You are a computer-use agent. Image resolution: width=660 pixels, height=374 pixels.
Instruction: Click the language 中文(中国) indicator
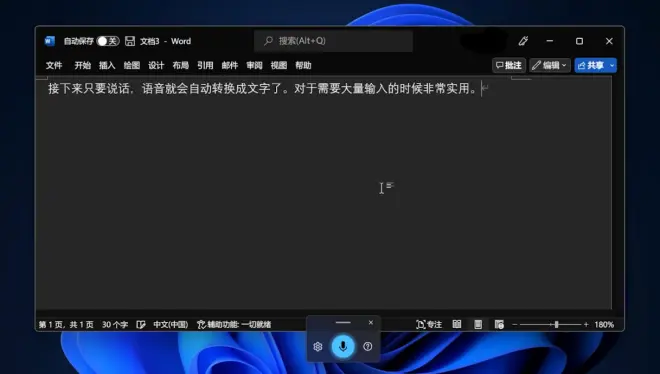(x=170, y=324)
